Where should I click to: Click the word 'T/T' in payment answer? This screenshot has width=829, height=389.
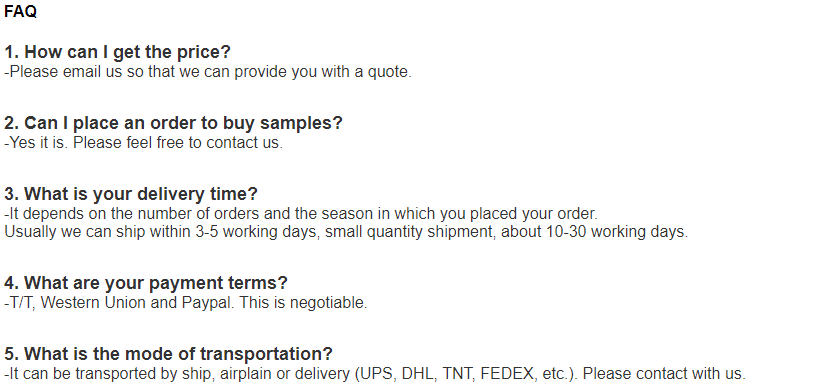(x=20, y=303)
